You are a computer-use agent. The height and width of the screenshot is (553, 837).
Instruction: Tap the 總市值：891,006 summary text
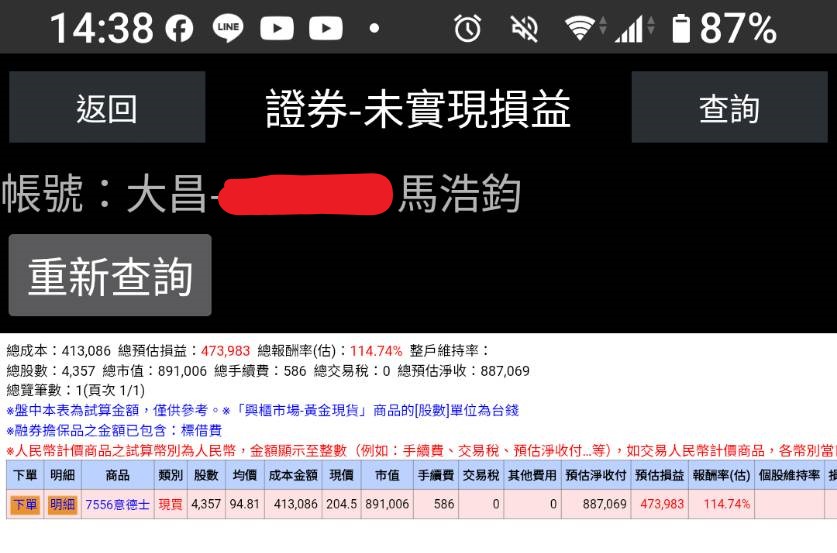pos(154,370)
